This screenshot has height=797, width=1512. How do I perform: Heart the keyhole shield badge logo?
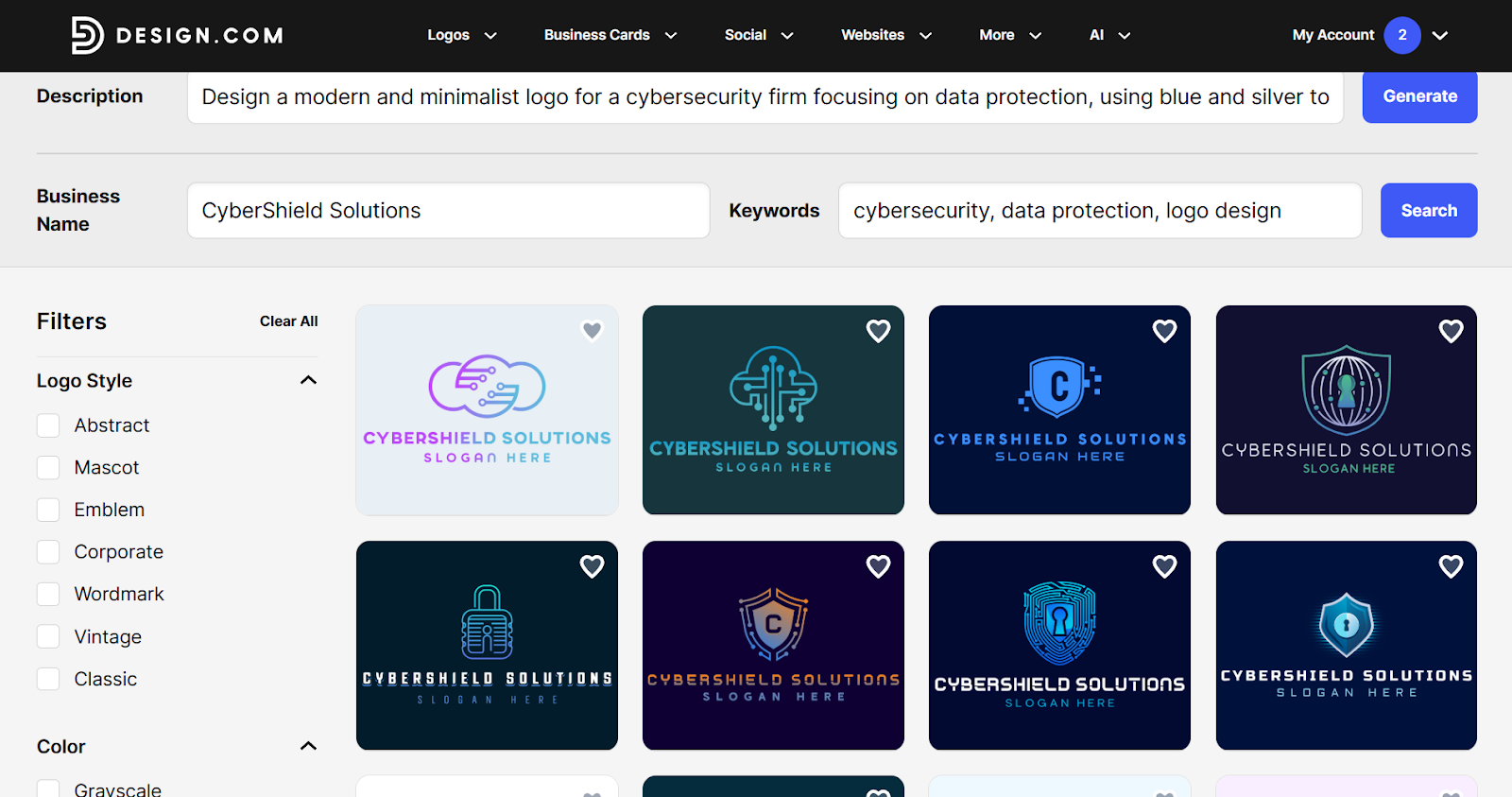1451,566
